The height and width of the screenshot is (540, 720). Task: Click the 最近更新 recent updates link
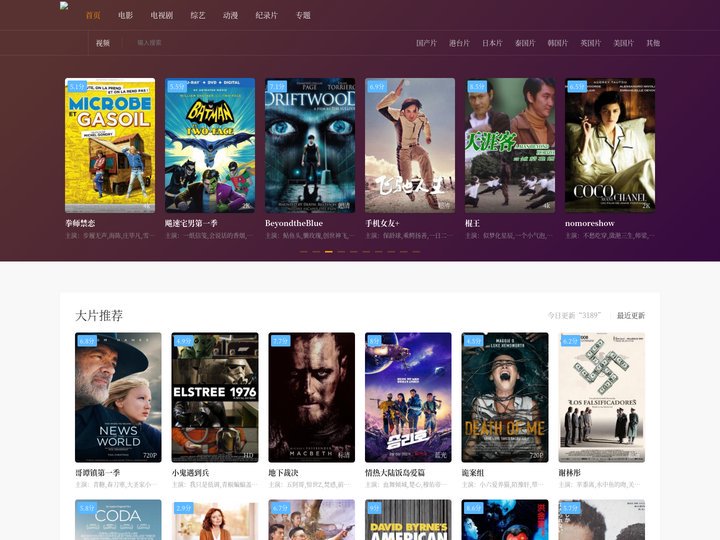click(630, 315)
